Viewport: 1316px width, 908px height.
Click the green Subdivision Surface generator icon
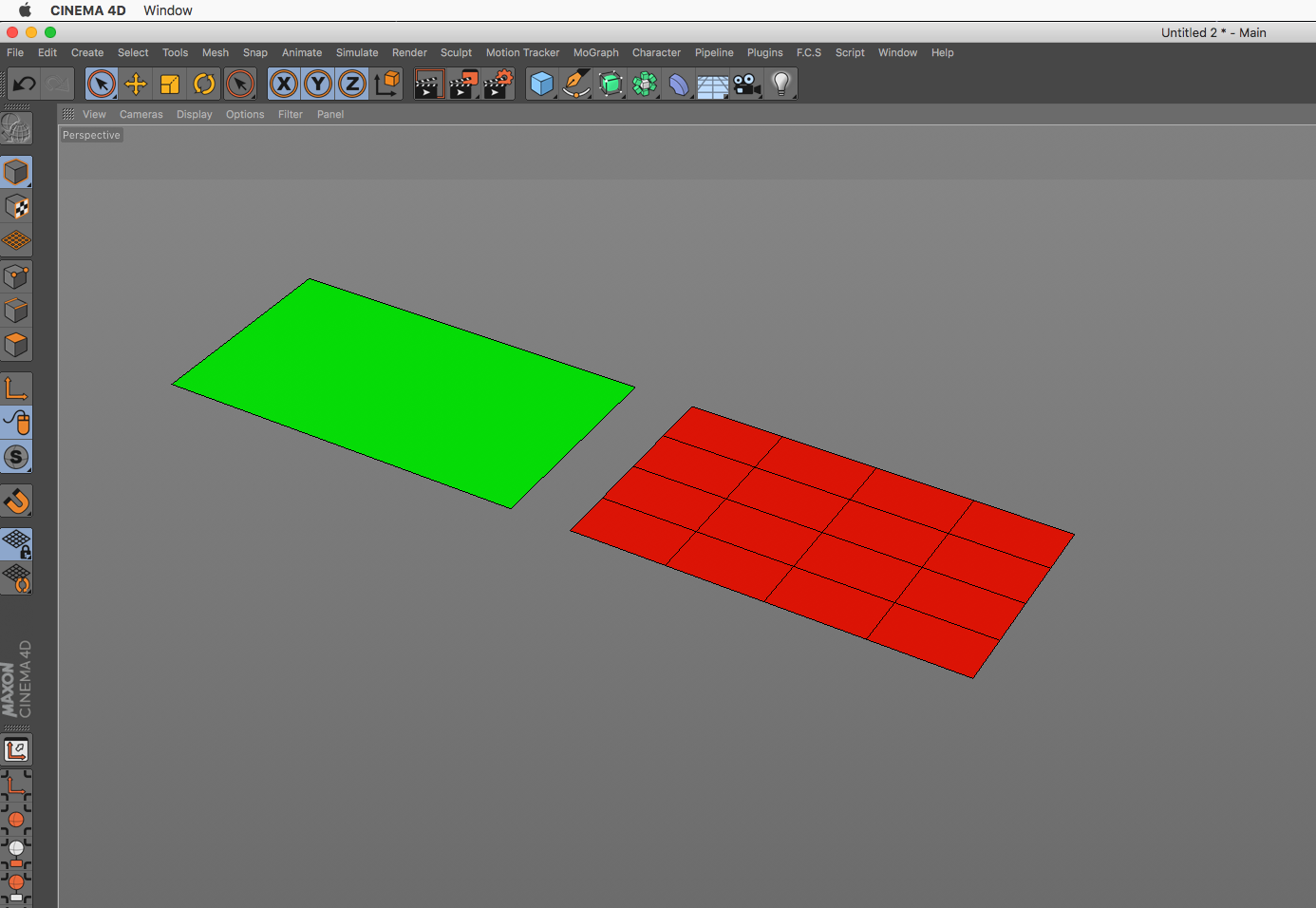(x=611, y=84)
